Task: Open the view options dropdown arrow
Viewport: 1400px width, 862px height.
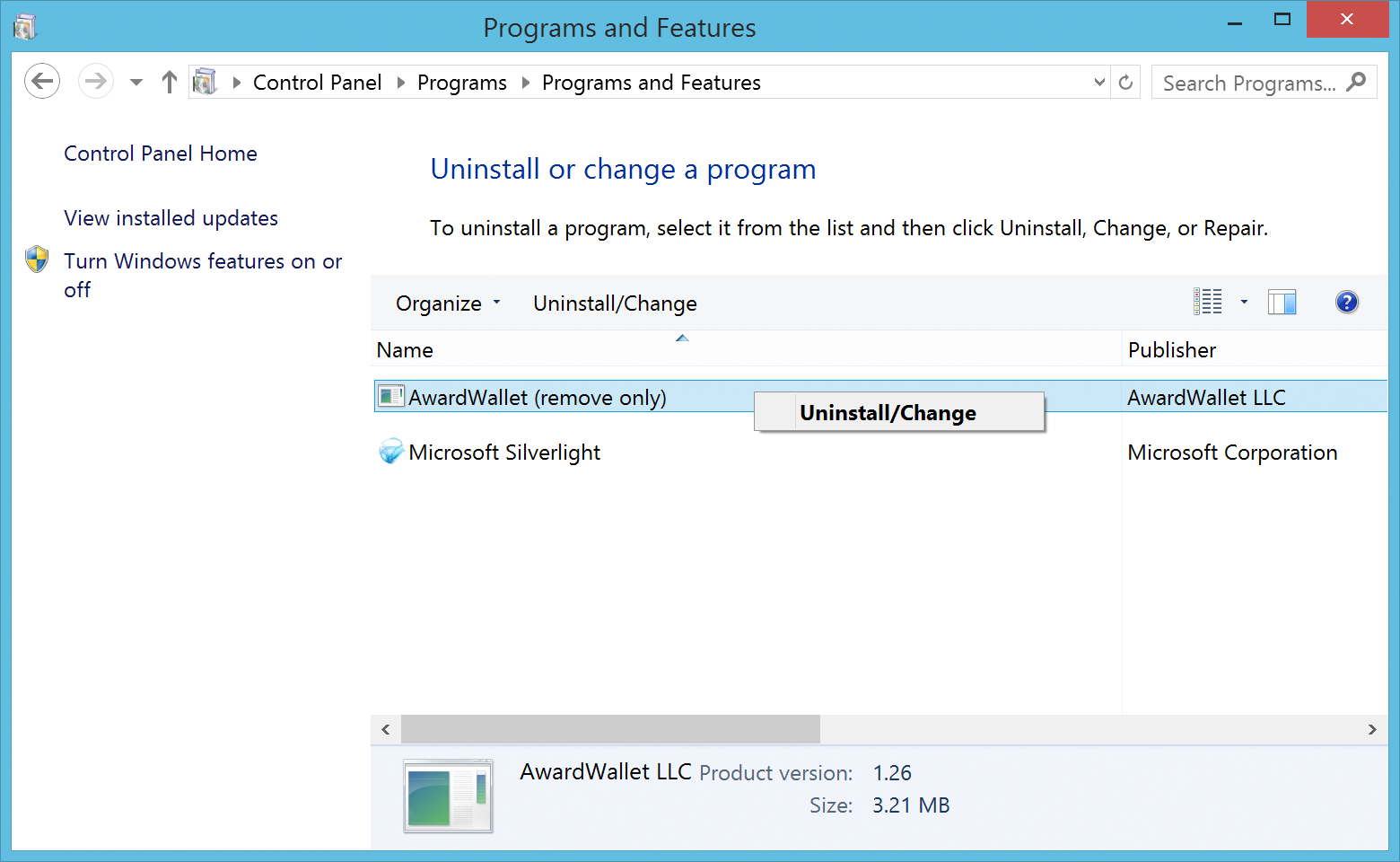Action: click(1244, 303)
